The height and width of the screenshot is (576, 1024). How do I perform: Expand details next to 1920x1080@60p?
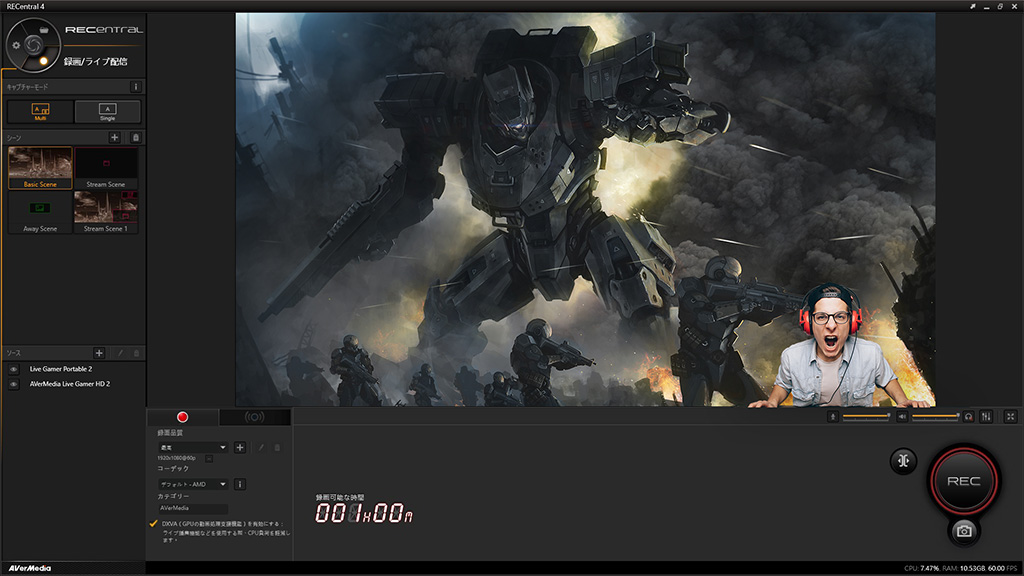coord(209,458)
